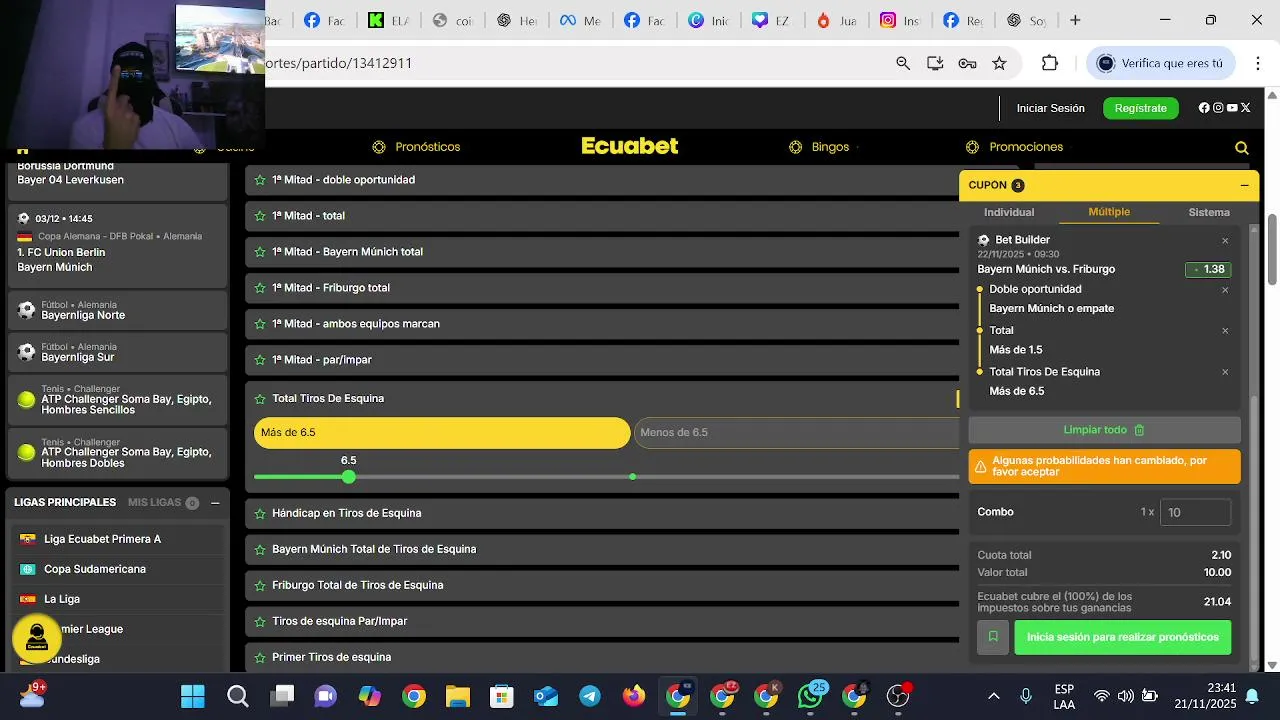Remove Doble oportunidad selection from coupon

click(x=1225, y=290)
